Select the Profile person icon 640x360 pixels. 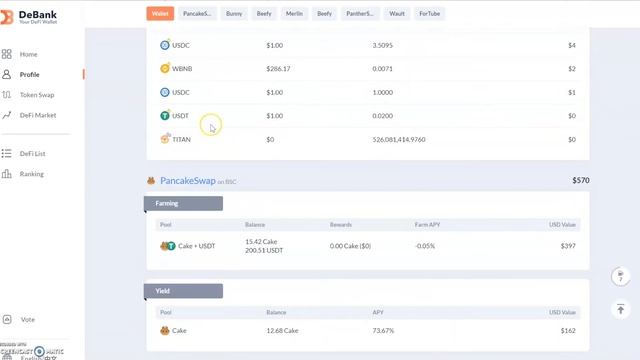pos(7,74)
